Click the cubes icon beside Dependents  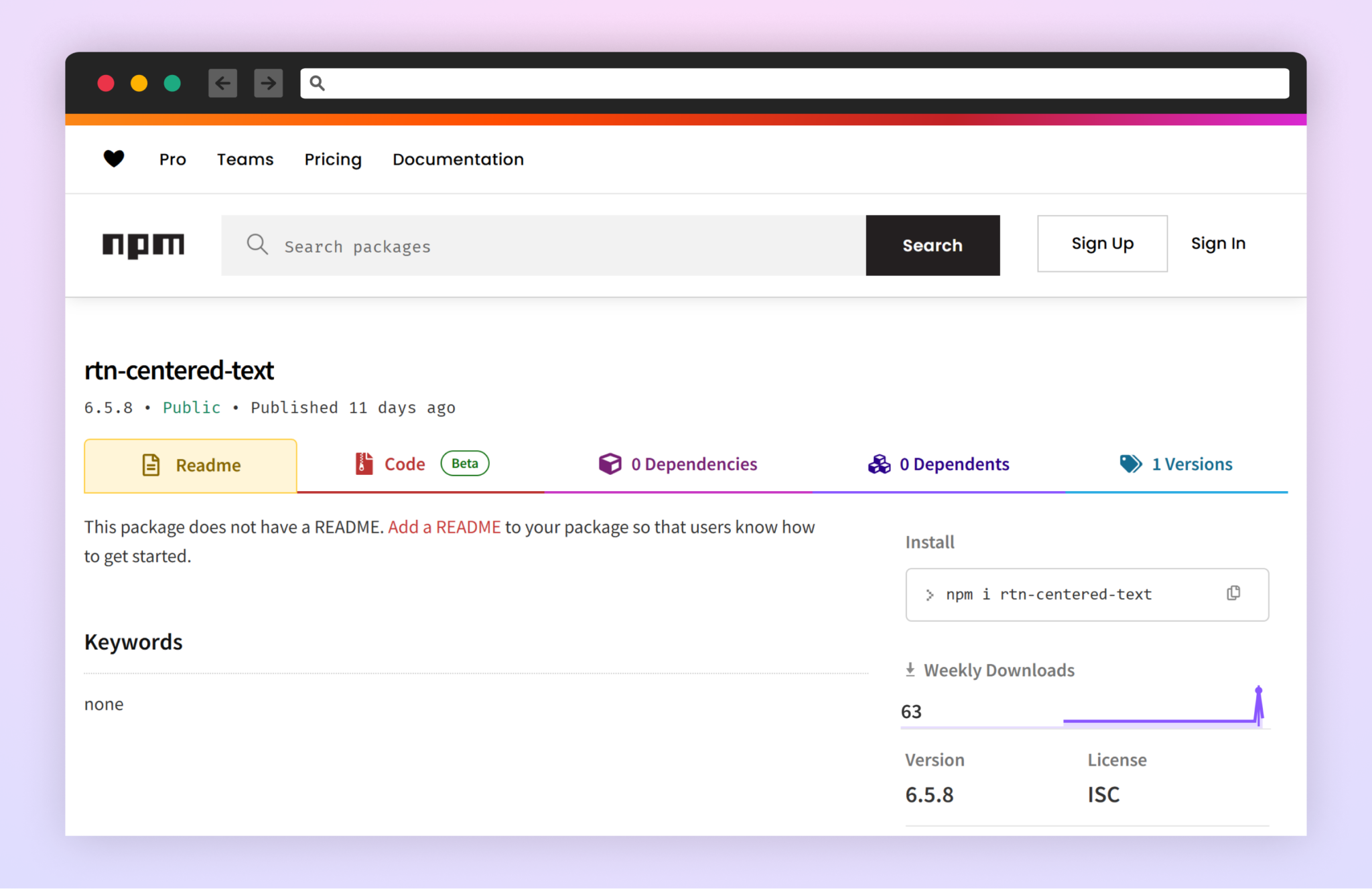tap(879, 463)
